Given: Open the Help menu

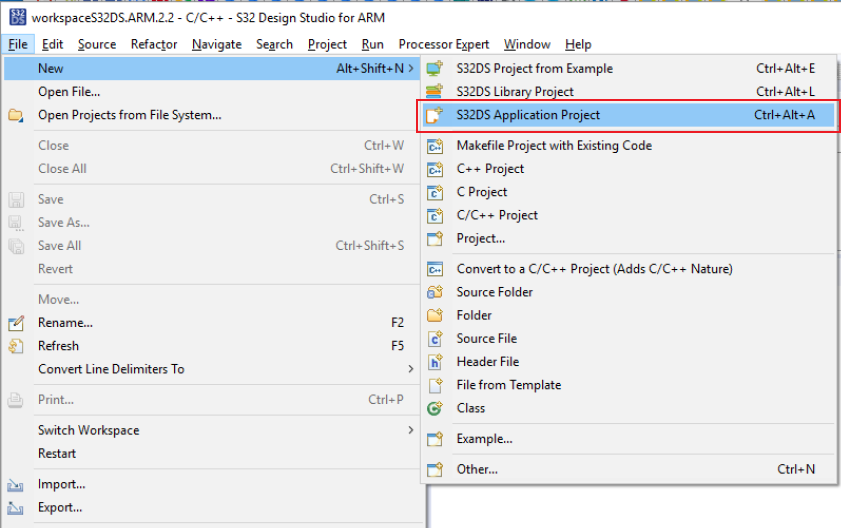Looking at the screenshot, I should (578, 44).
